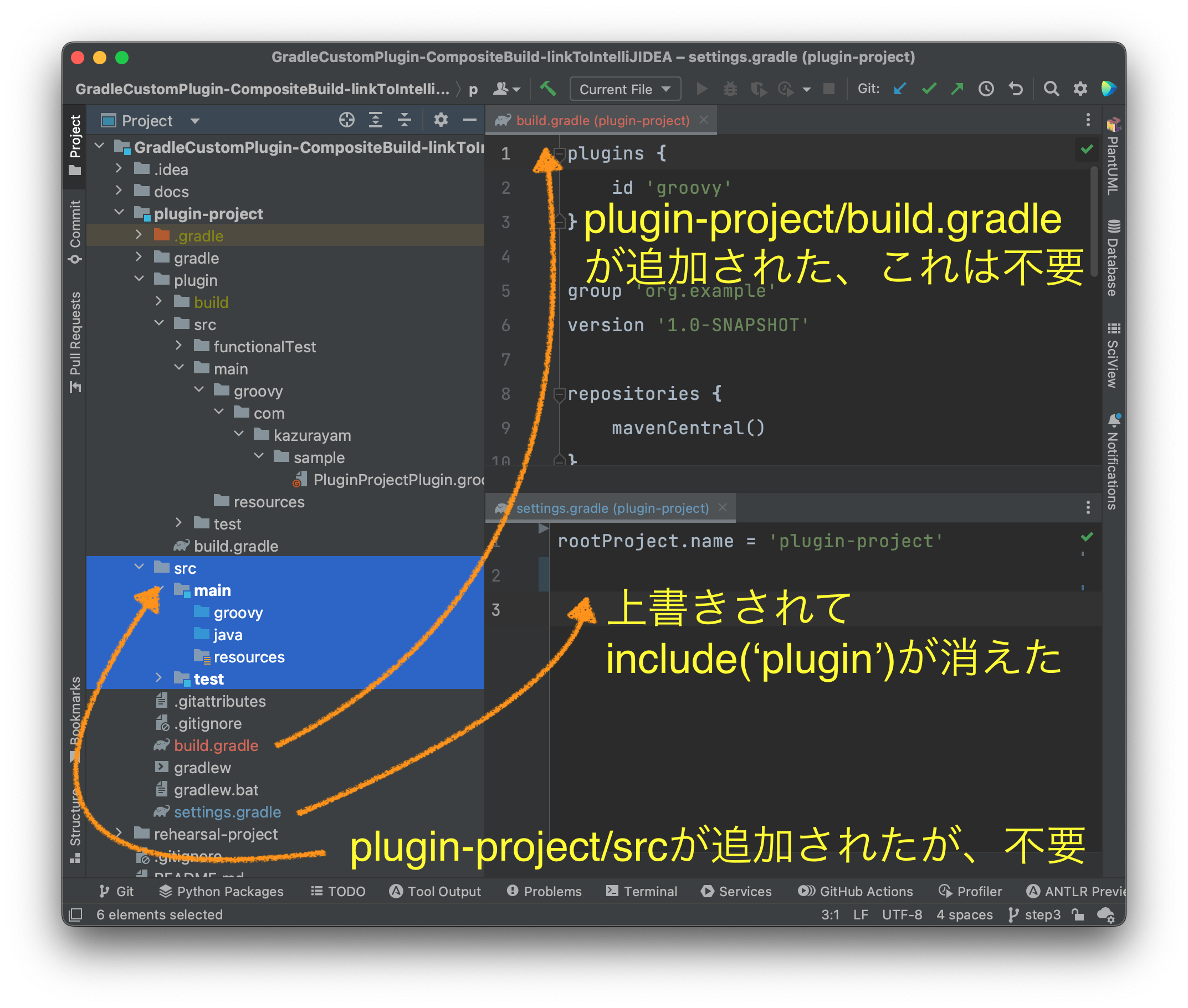Open the TODO tool window

coord(338,892)
